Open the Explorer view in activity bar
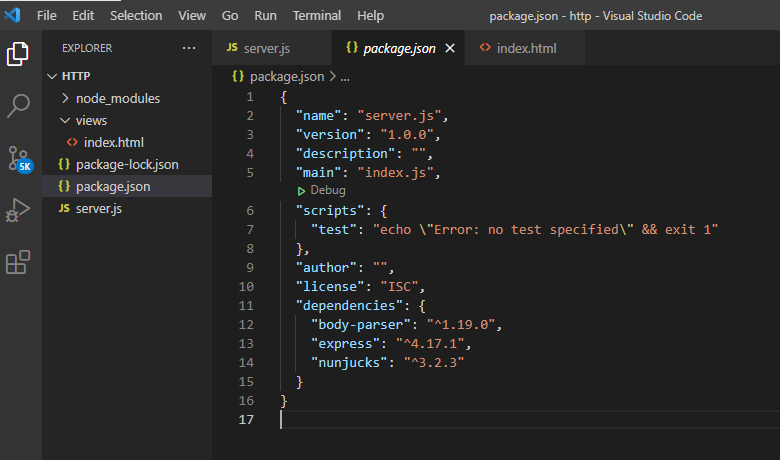Screen dimensions: 780x460 click(18, 53)
